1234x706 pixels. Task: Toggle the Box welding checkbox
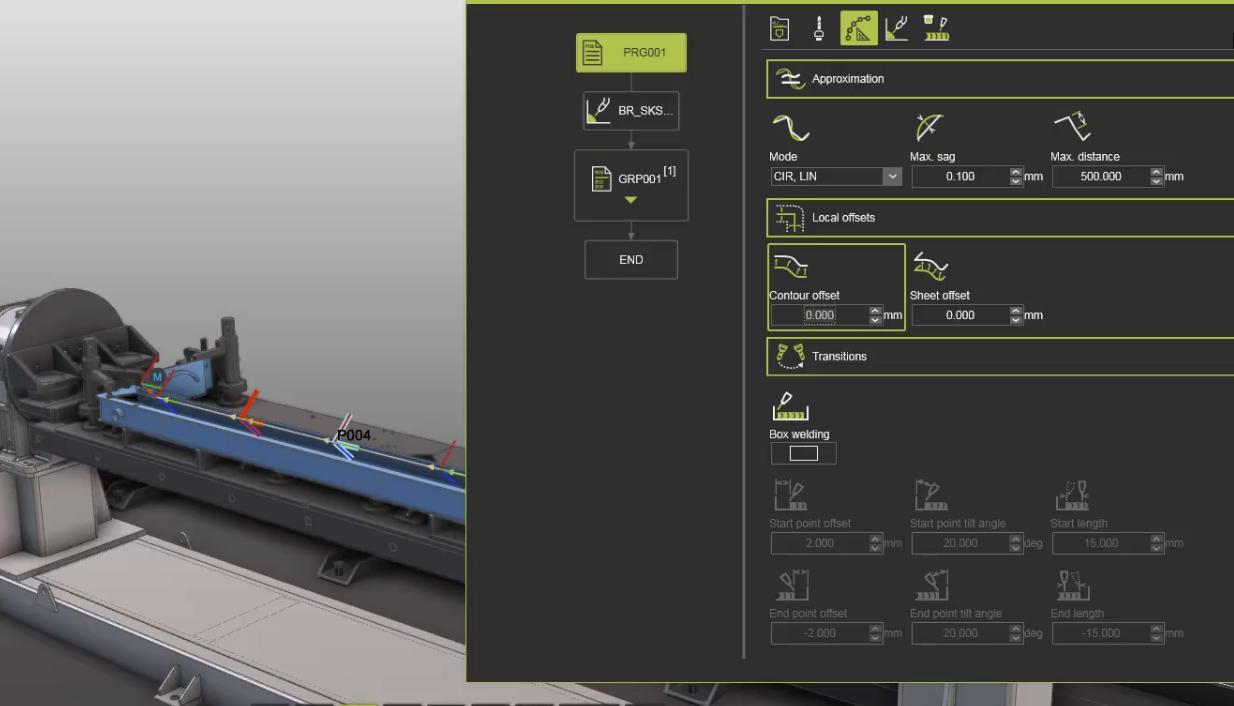pos(803,454)
